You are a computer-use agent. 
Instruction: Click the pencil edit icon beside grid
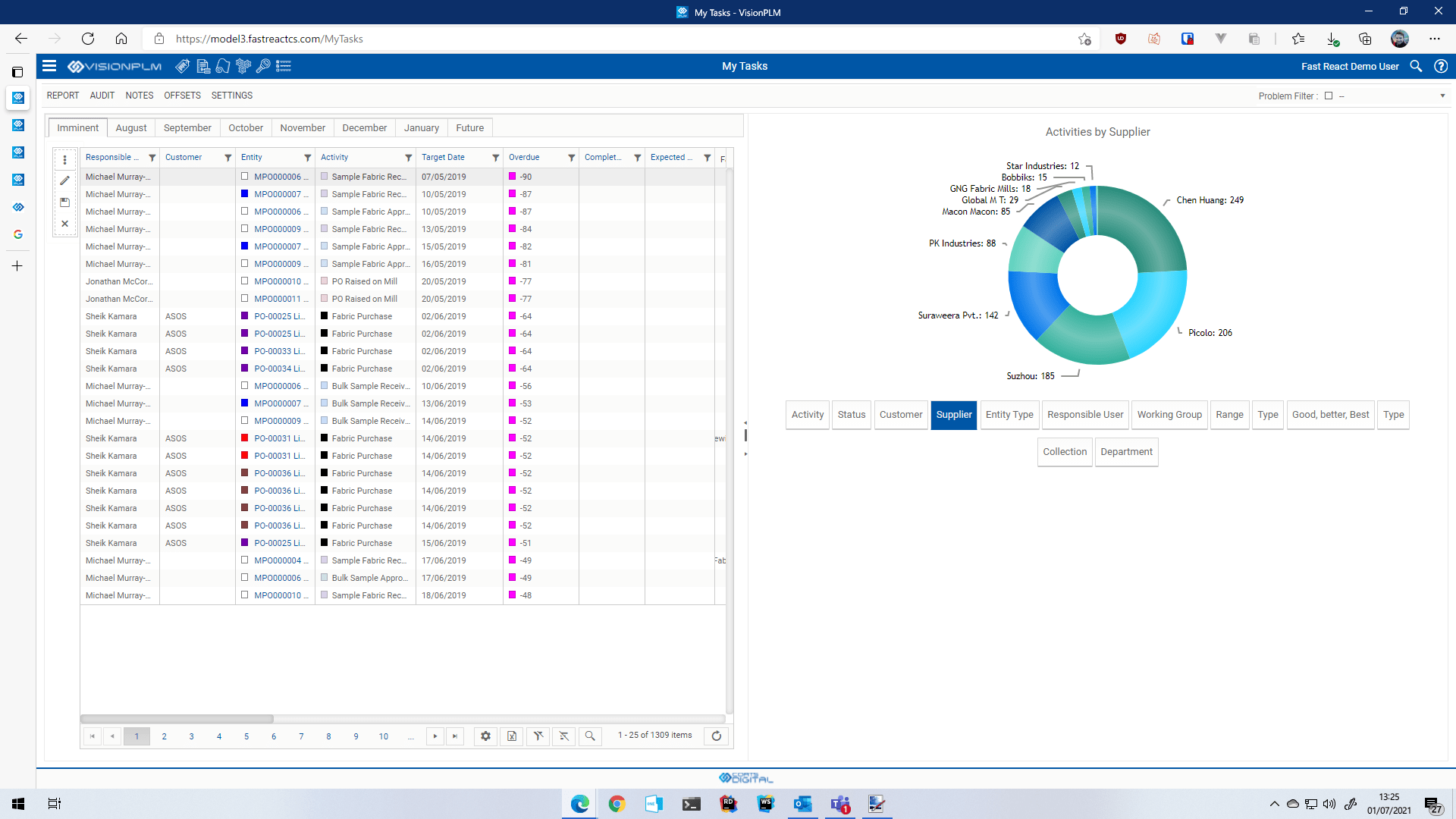pyautogui.click(x=64, y=180)
